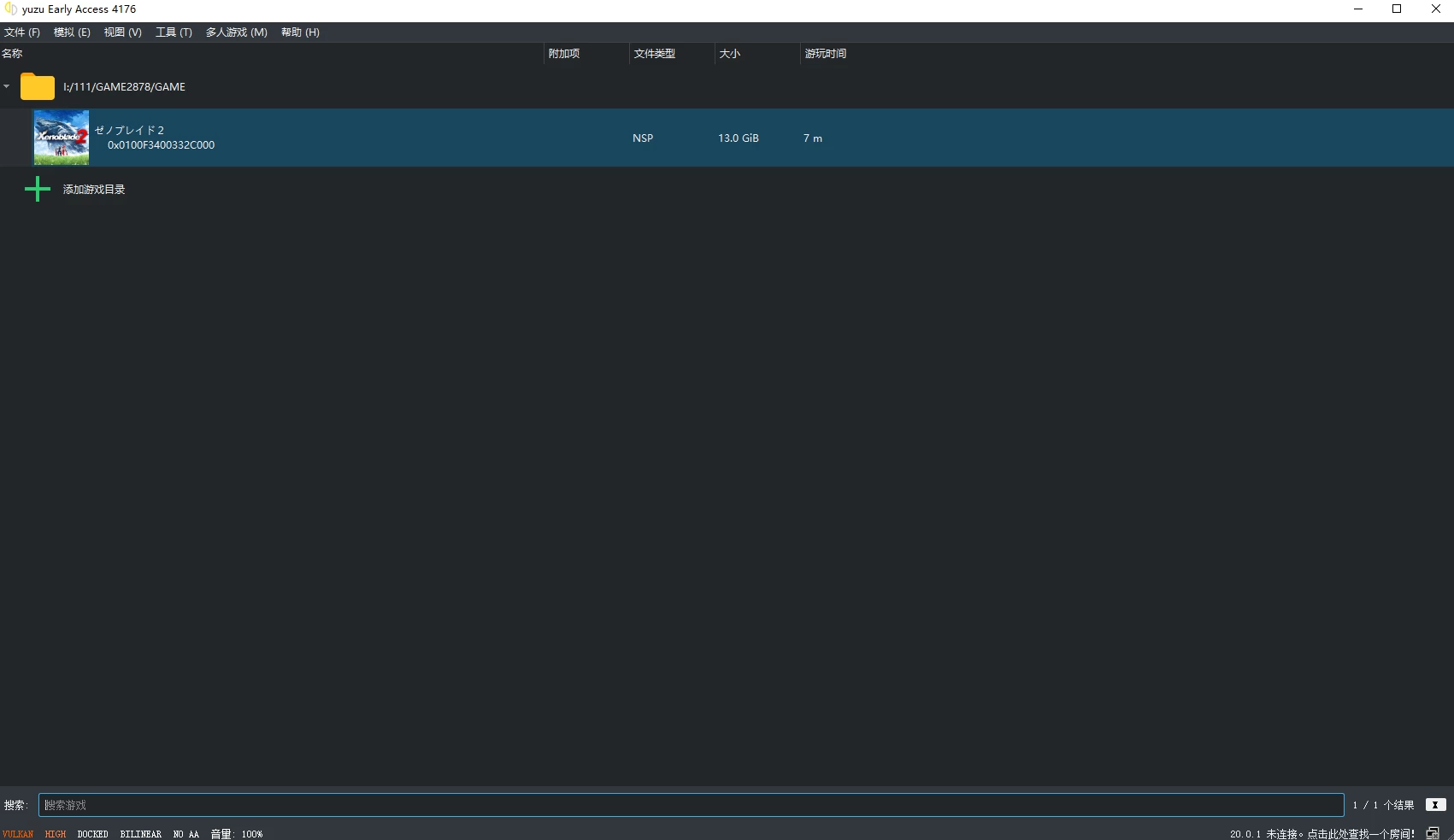This screenshot has width=1454, height=840.
Task: Click the 搜索游戏 search input field
Action: pyautogui.click(x=691, y=805)
